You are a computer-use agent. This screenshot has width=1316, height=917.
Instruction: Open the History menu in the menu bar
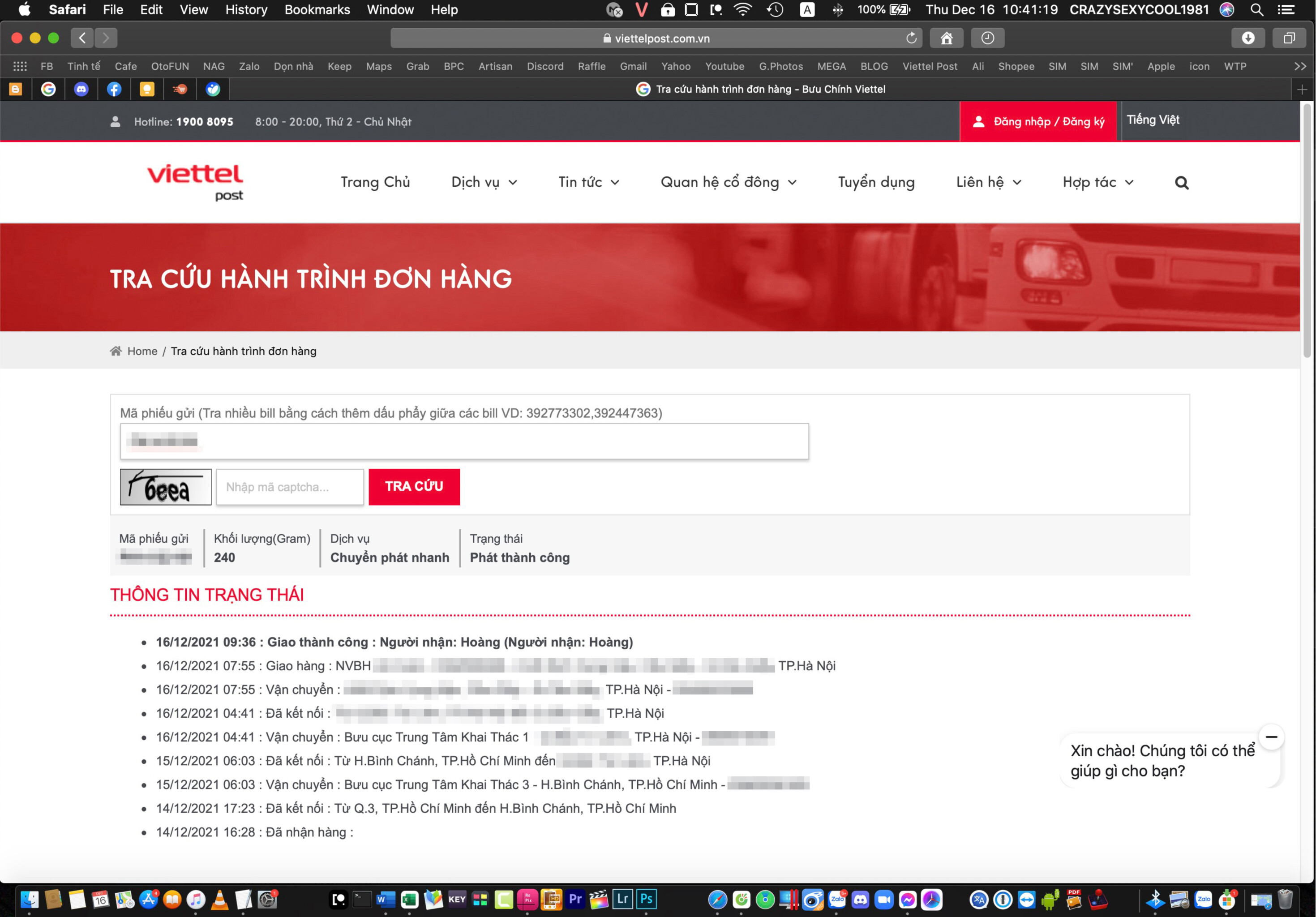click(246, 10)
